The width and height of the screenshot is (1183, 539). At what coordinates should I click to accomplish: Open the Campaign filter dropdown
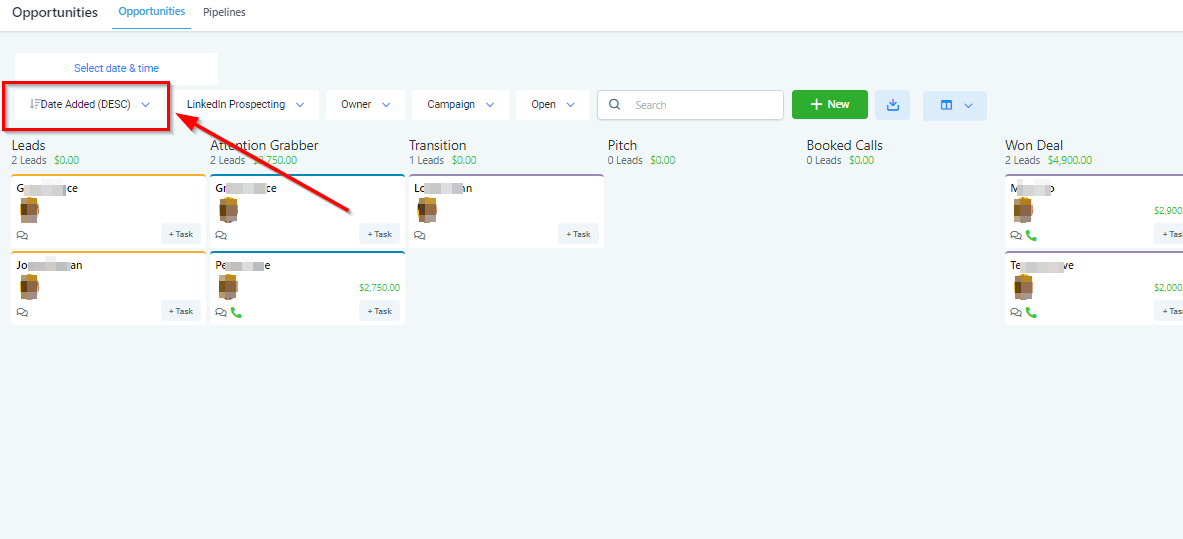pos(460,104)
